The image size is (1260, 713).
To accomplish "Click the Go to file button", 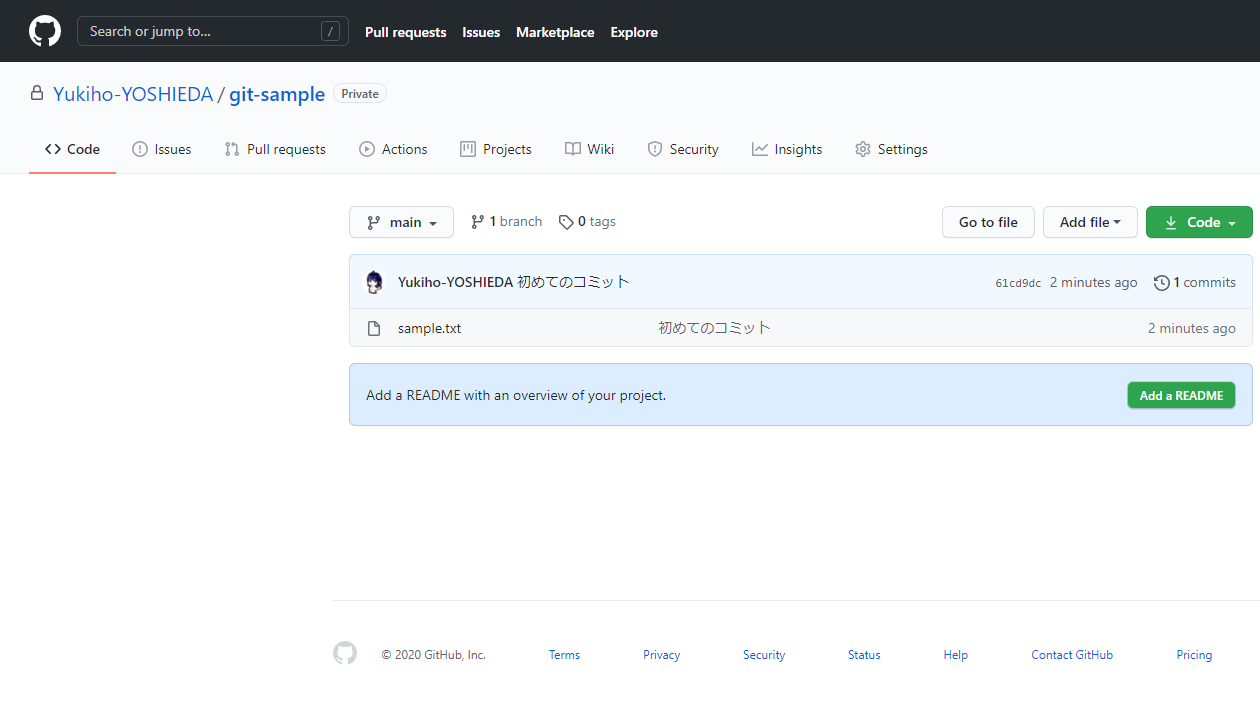I will pos(988,222).
